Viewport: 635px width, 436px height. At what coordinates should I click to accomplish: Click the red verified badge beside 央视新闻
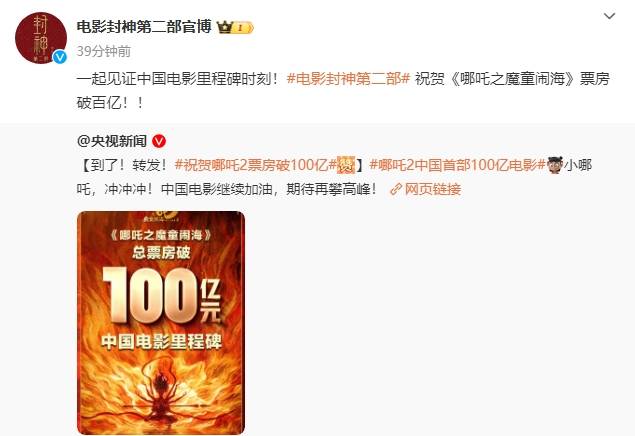point(159,141)
